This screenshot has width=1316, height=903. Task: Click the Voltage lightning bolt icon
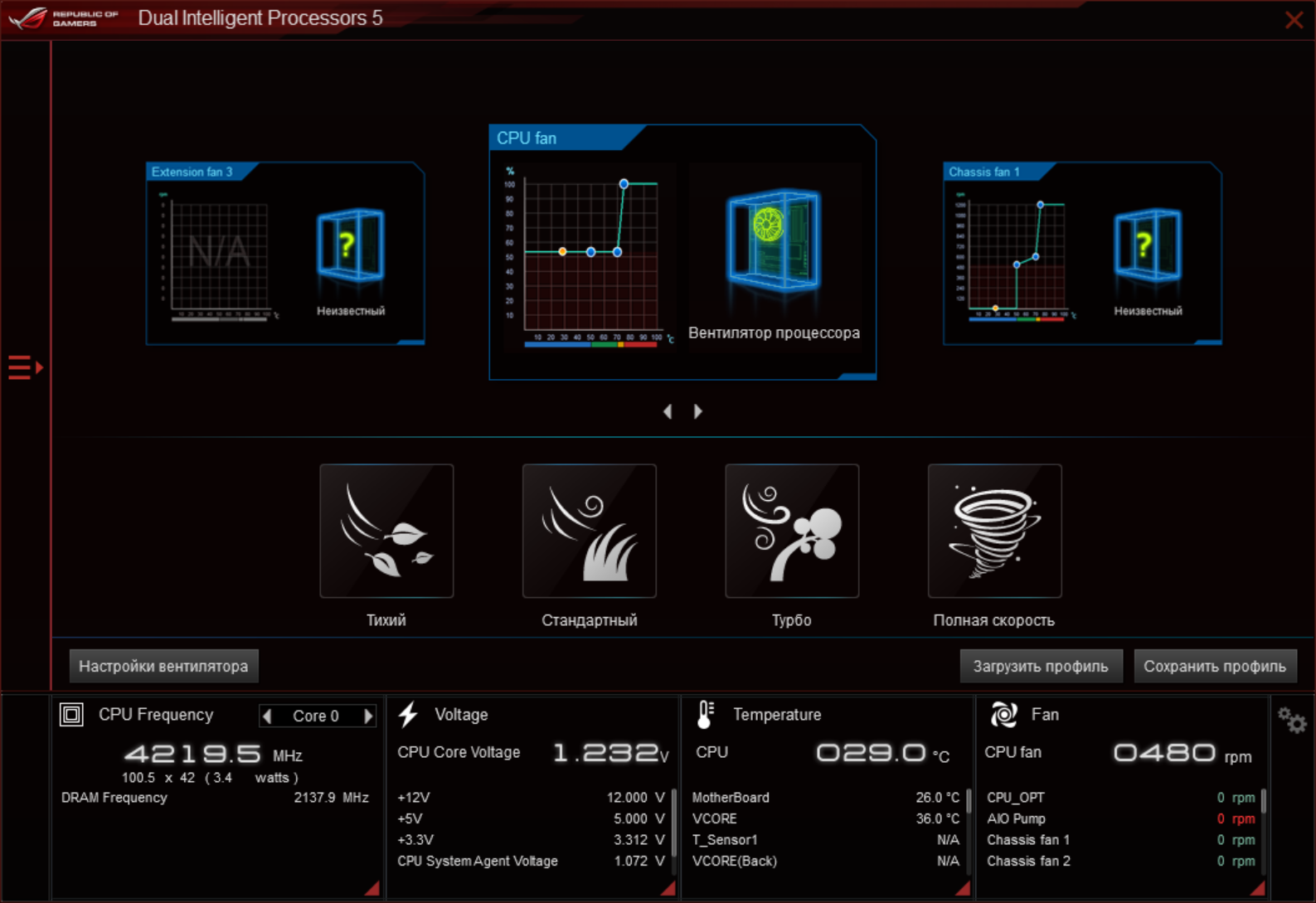click(x=408, y=714)
